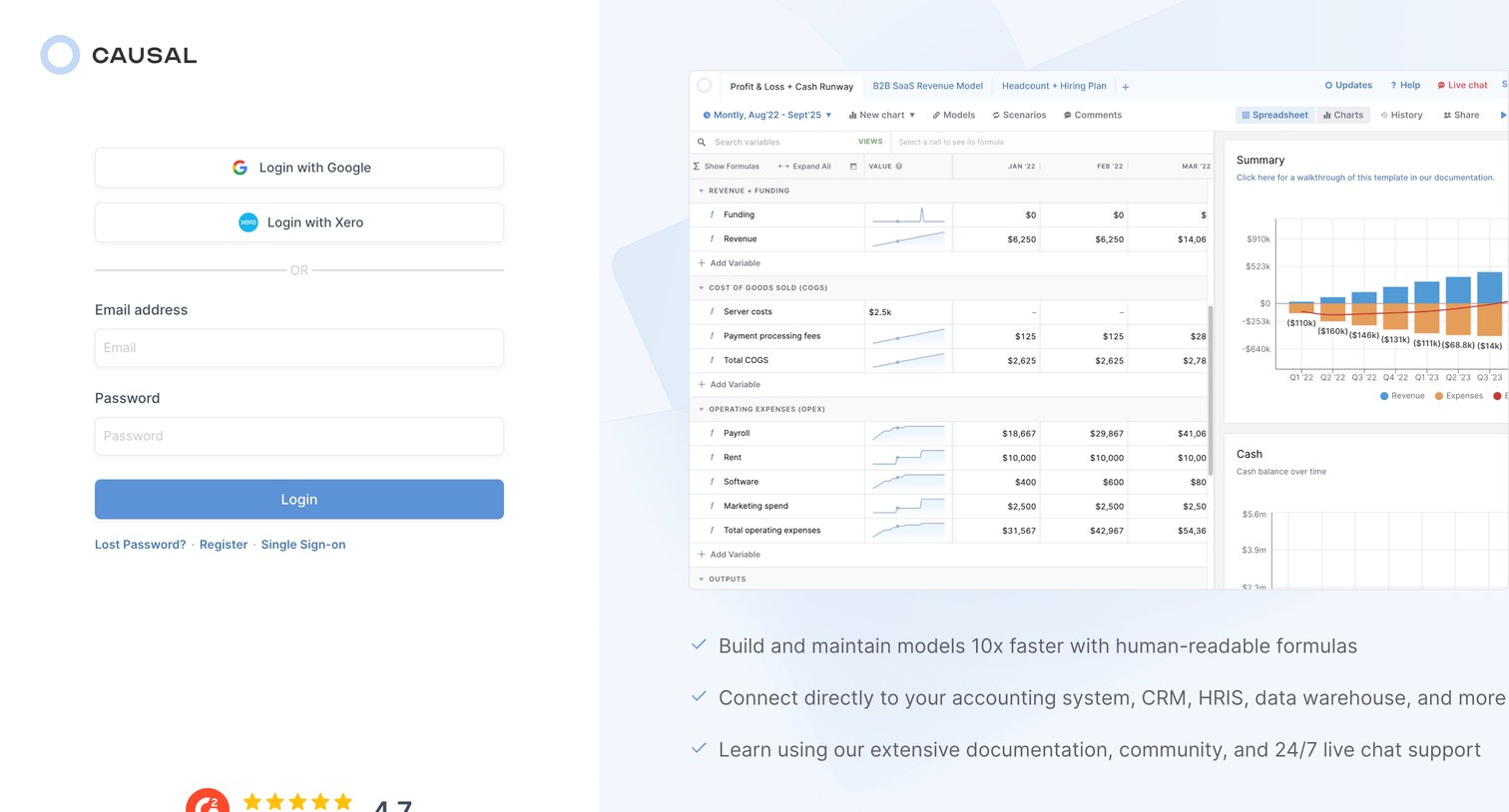Collapse the OPERATING EXPENSES (OPEX) section
This screenshot has width=1509, height=812.
tap(701, 409)
